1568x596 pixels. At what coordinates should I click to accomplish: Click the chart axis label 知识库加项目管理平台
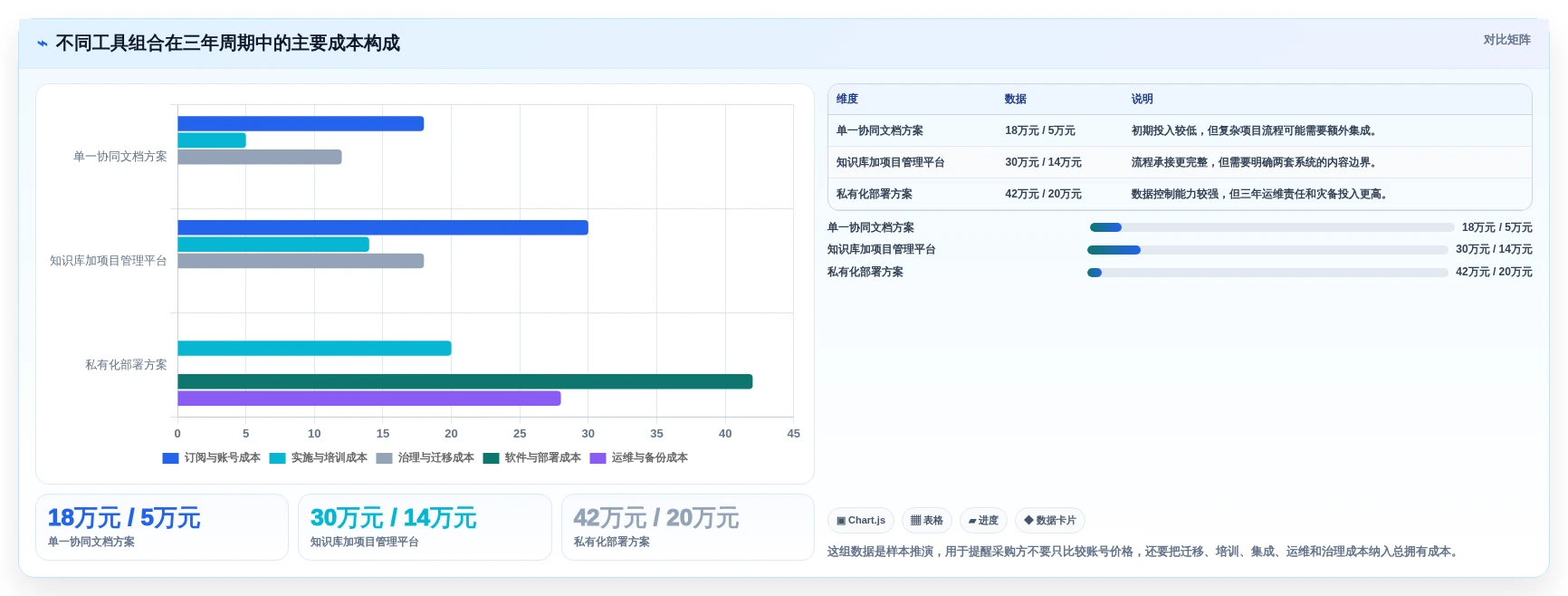tap(109, 261)
